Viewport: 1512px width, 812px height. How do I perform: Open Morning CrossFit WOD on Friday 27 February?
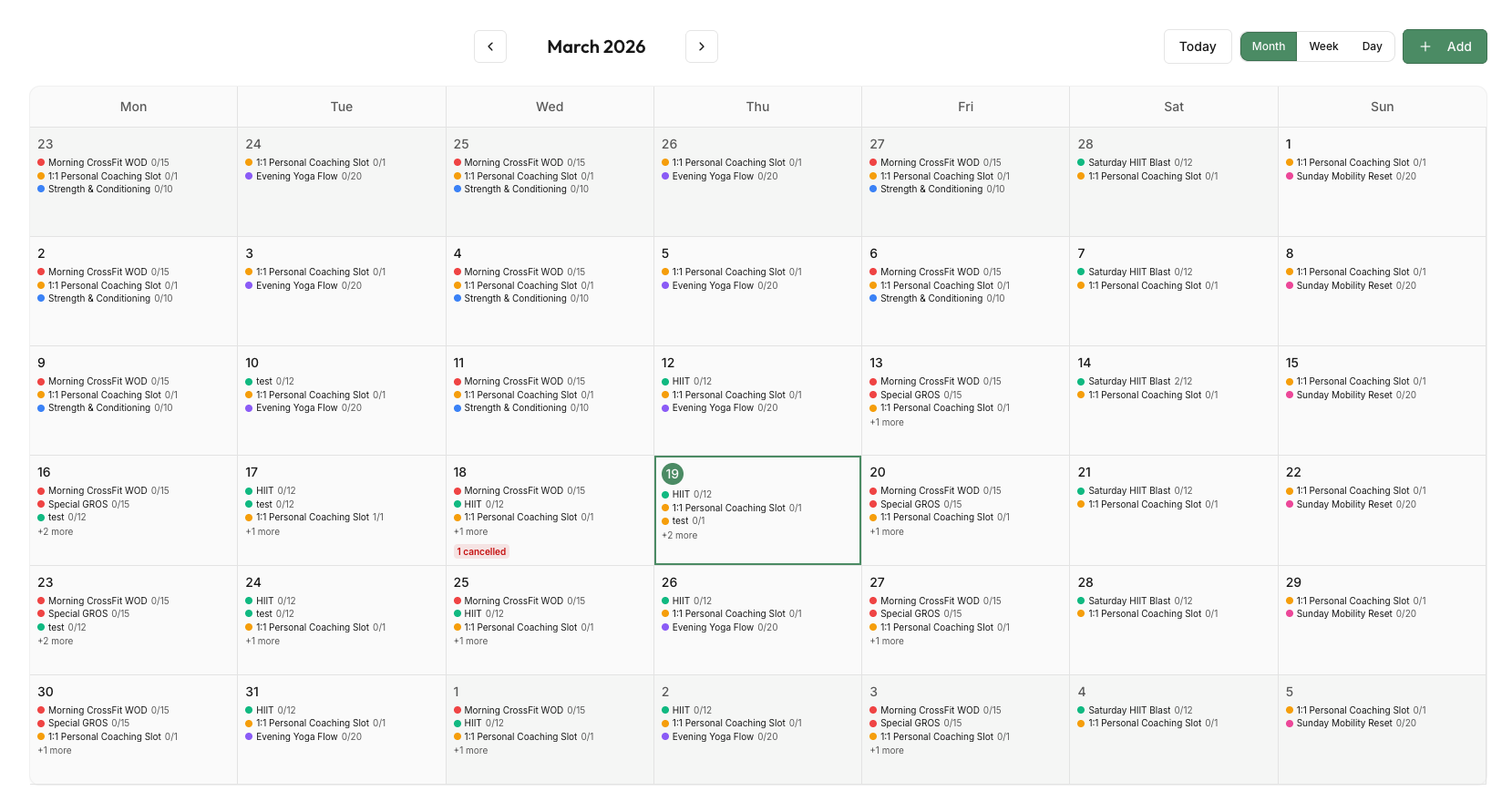[x=935, y=162]
